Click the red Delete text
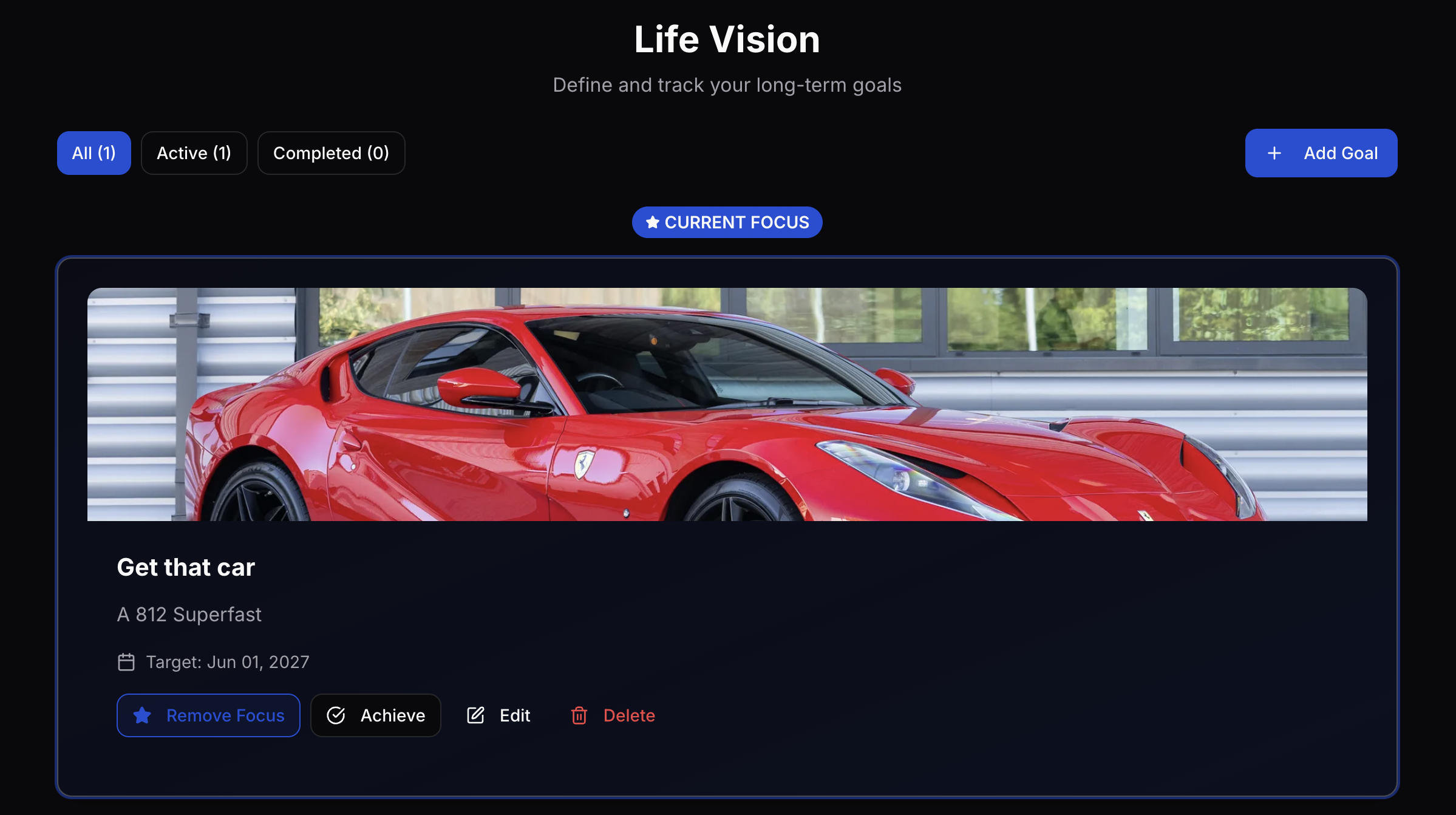Image resolution: width=1456 pixels, height=815 pixels. [629, 715]
